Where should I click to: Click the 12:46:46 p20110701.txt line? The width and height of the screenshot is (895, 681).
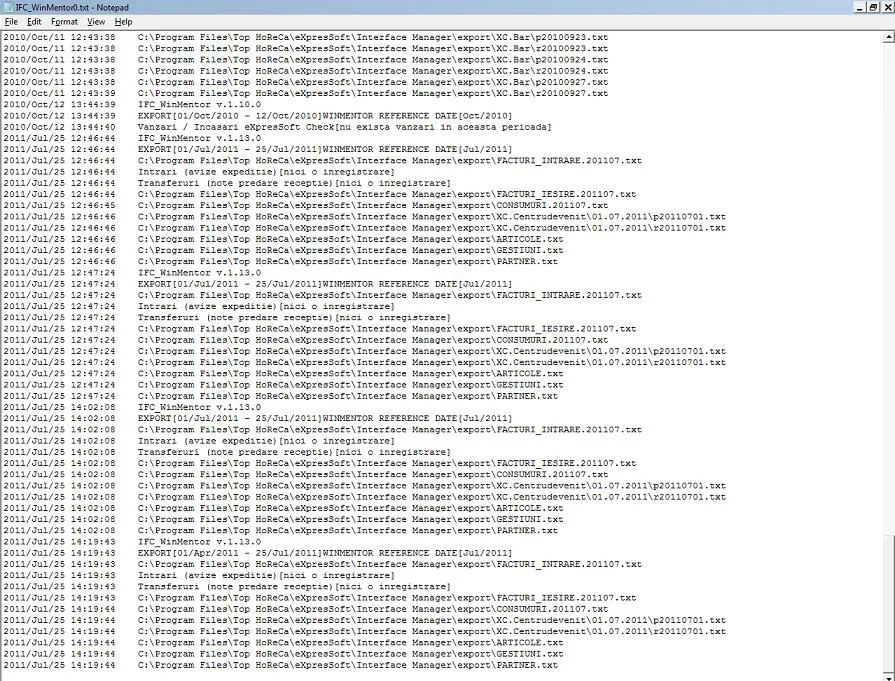pos(365,217)
